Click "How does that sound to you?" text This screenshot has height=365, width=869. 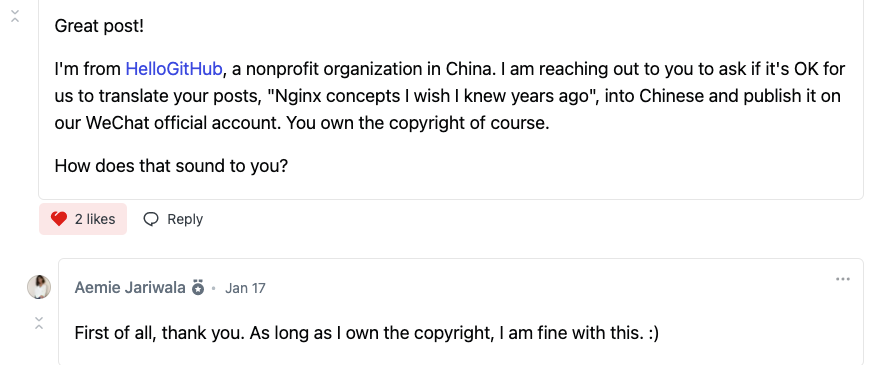(171, 166)
